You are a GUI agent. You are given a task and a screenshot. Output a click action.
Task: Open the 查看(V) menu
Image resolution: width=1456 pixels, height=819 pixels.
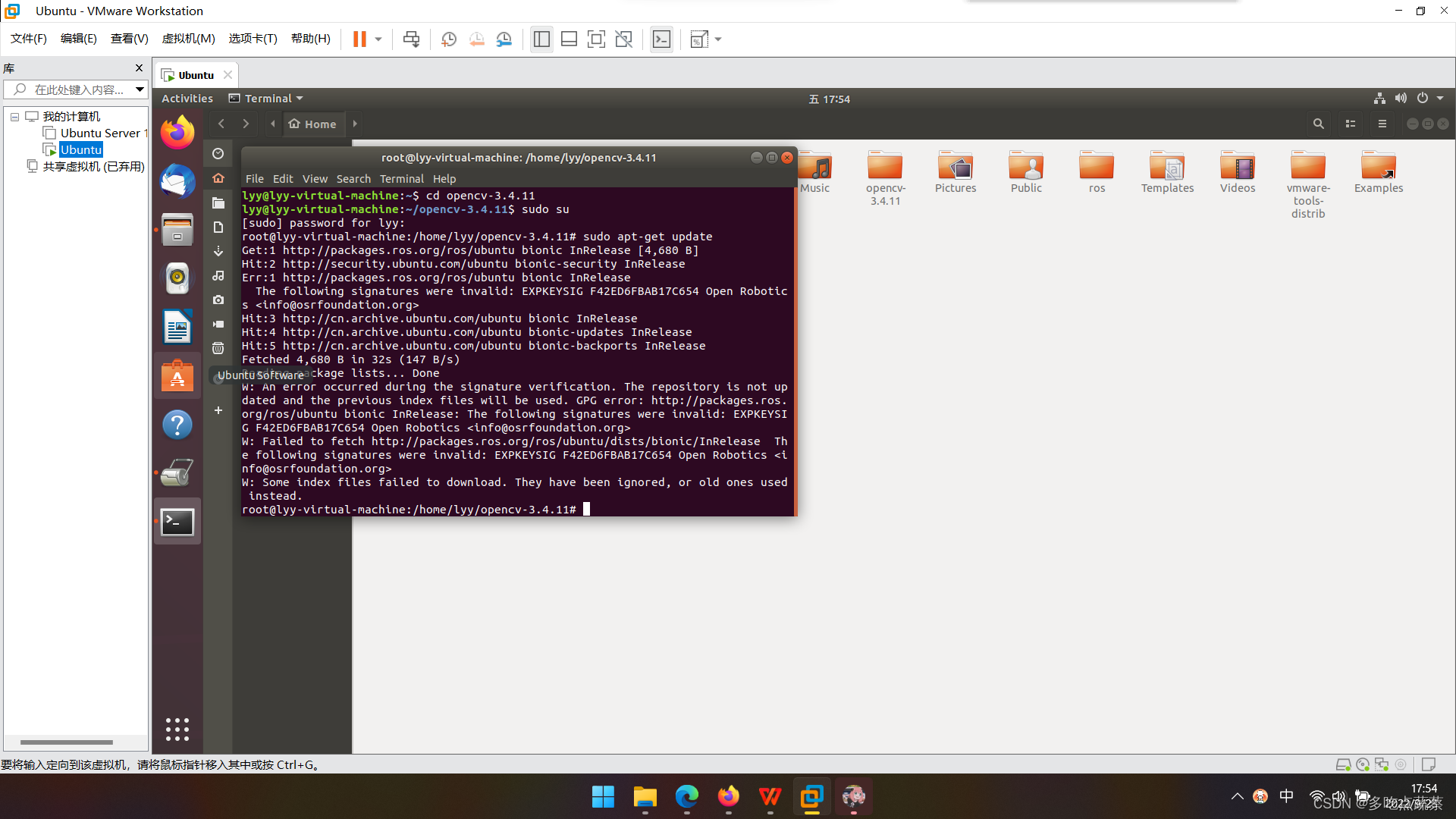130,39
